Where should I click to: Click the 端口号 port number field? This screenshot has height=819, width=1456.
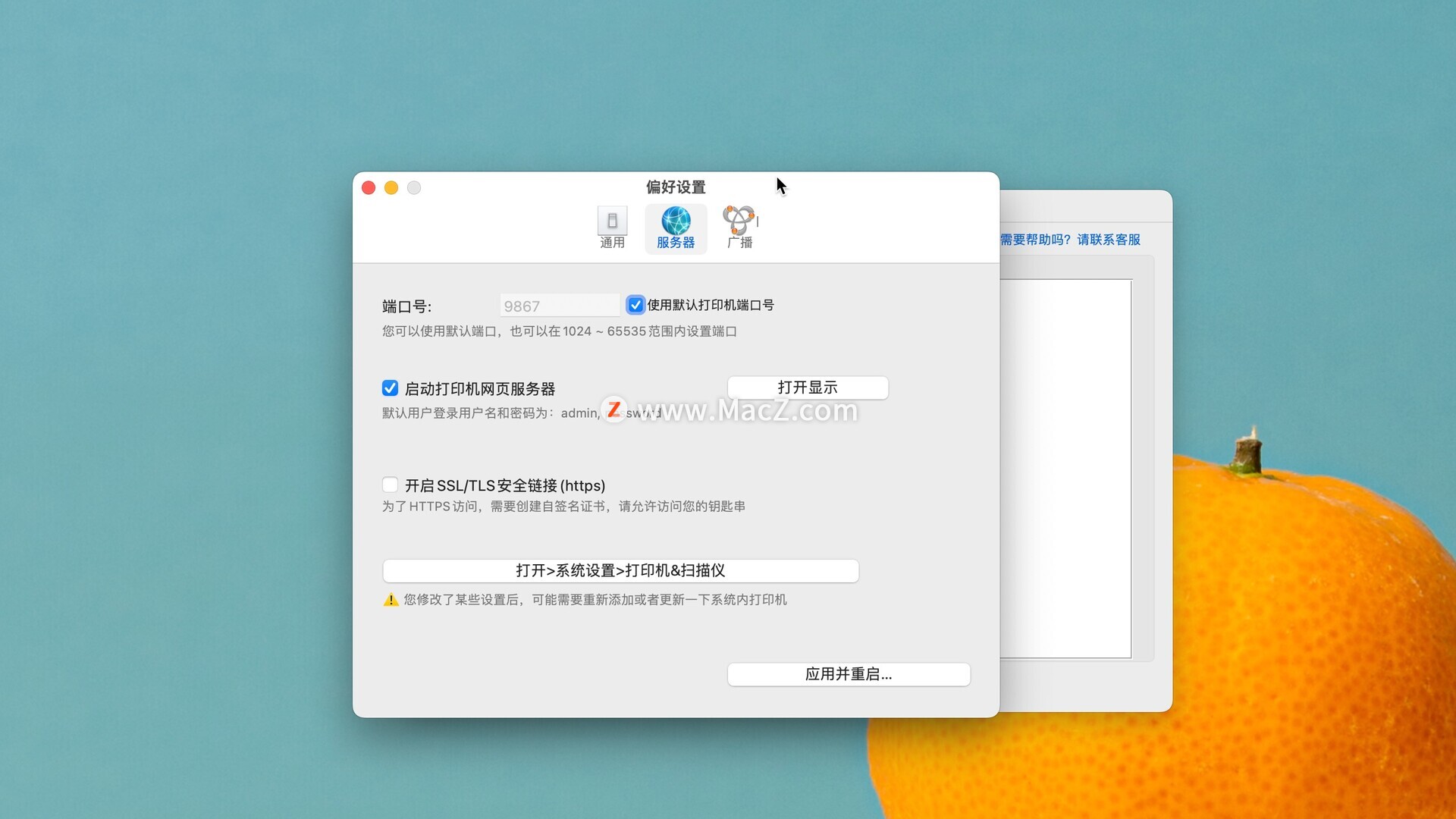click(560, 306)
